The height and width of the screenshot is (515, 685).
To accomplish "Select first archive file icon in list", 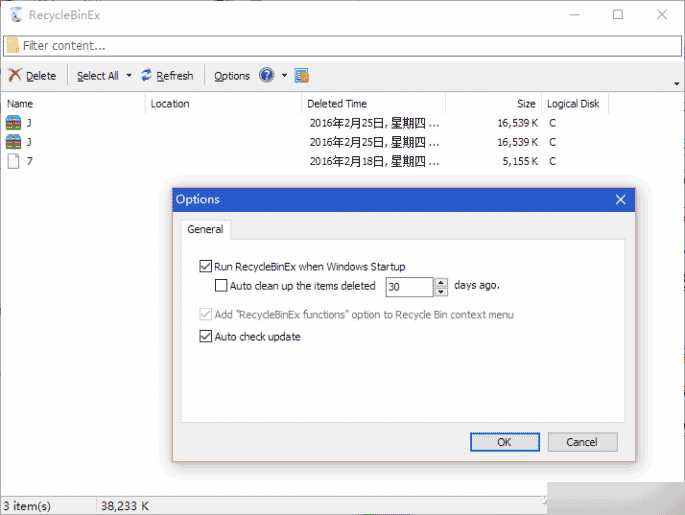I will coord(13,123).
